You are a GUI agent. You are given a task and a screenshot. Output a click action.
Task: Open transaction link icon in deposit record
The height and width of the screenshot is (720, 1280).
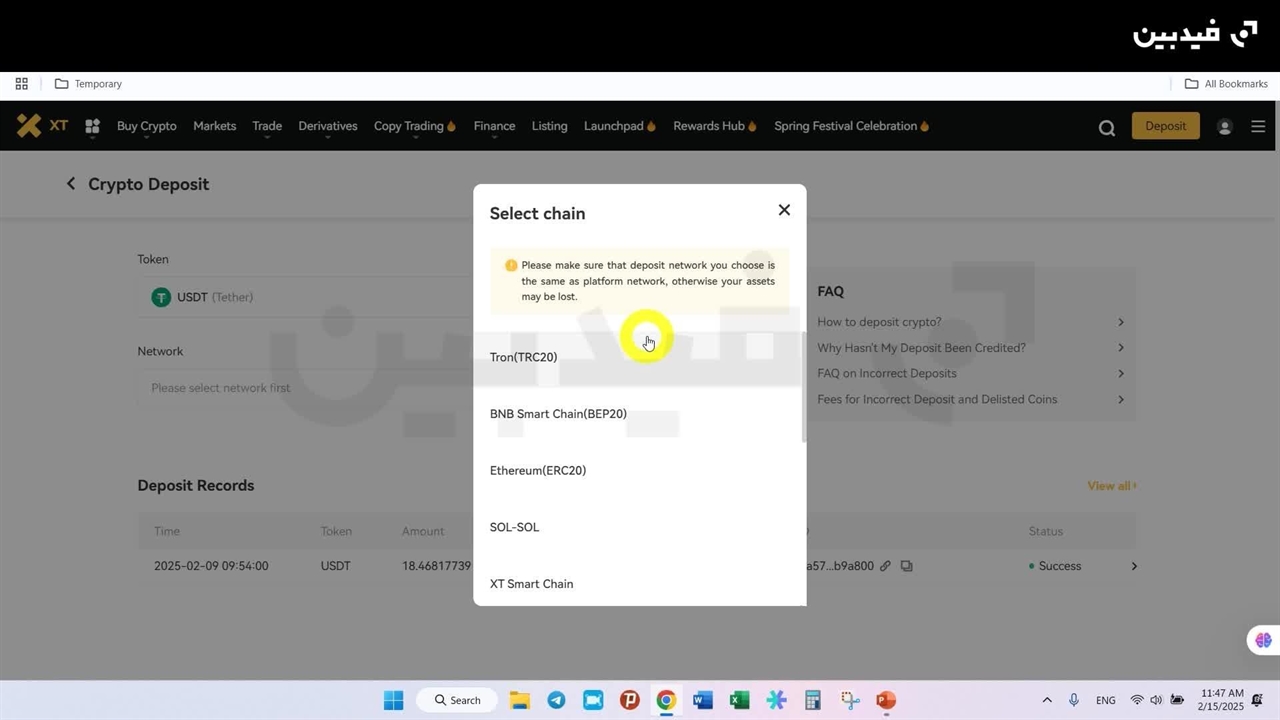click(x=885, y=566)
